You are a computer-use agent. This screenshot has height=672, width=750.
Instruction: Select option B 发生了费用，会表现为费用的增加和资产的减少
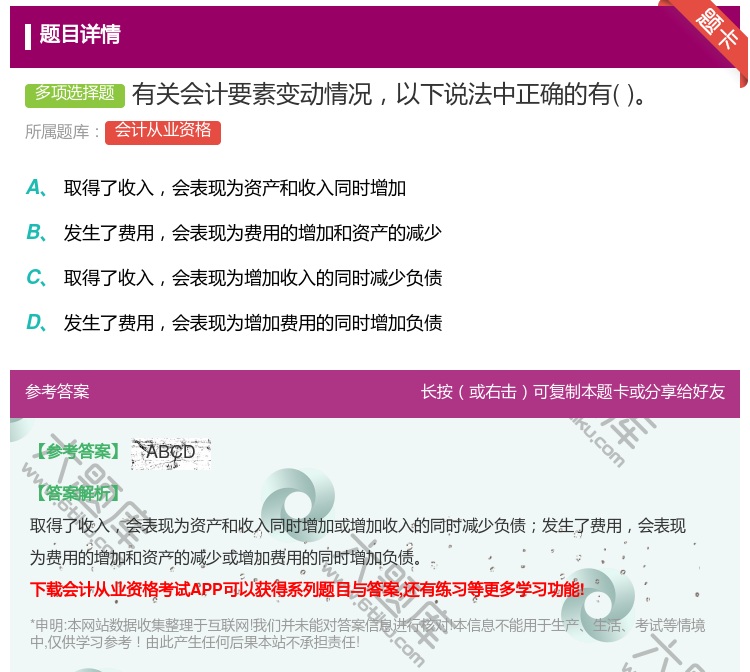coord(233,233)
